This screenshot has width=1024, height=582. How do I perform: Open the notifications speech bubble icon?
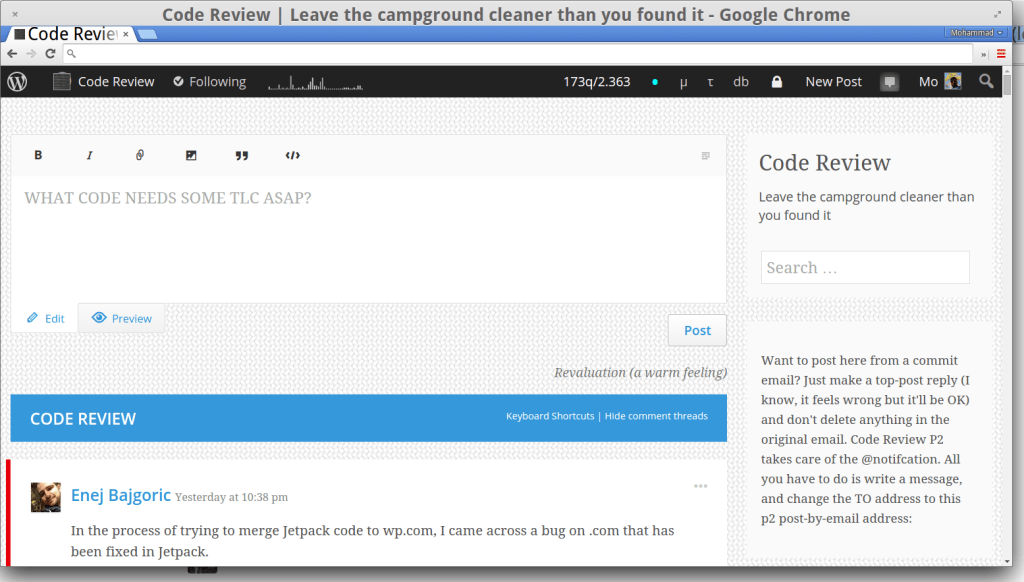coord(889,82)
